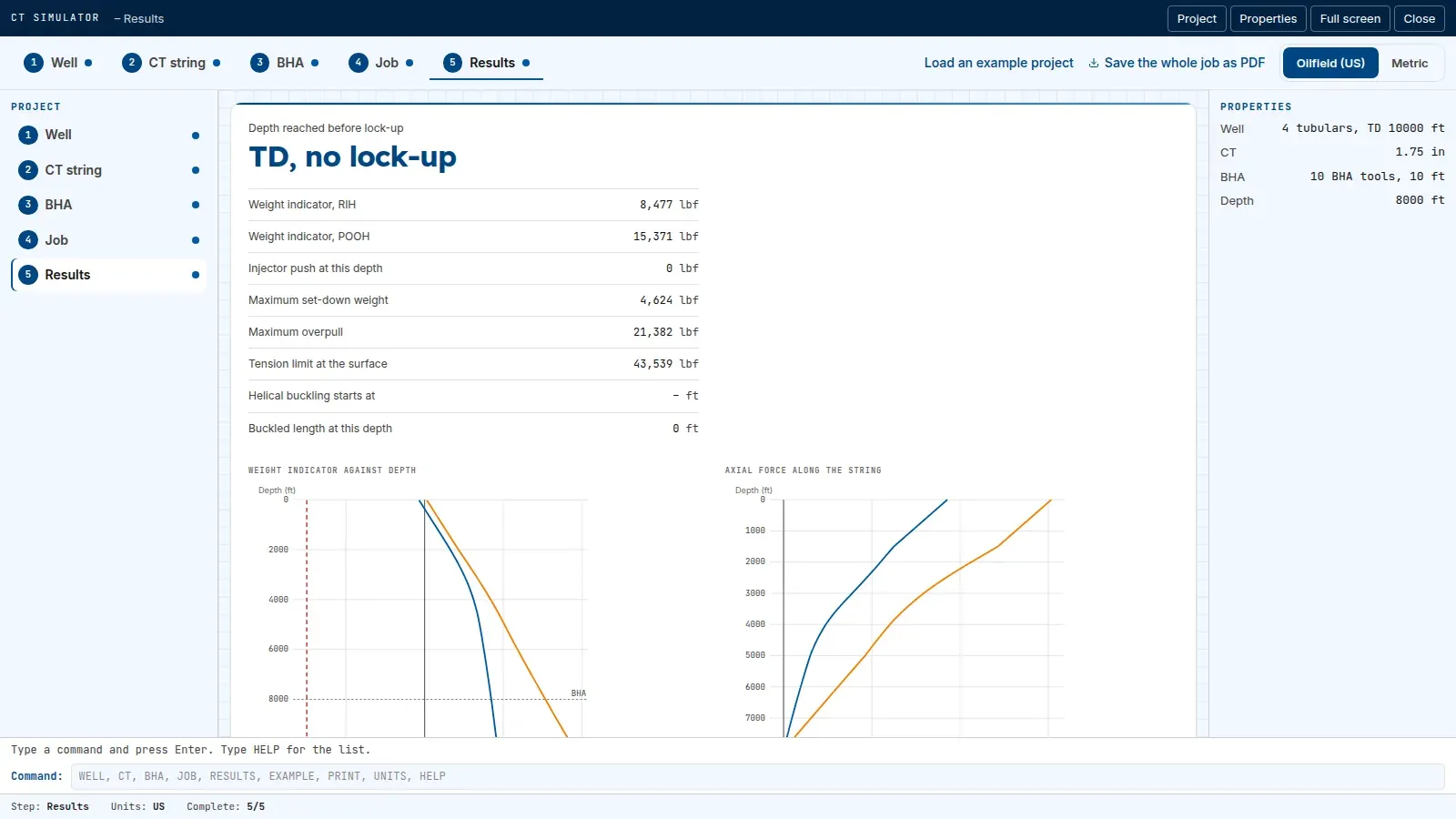Click the download icon beside Save as PDF
This screenshot has width=1456, height=819.
1094,64
